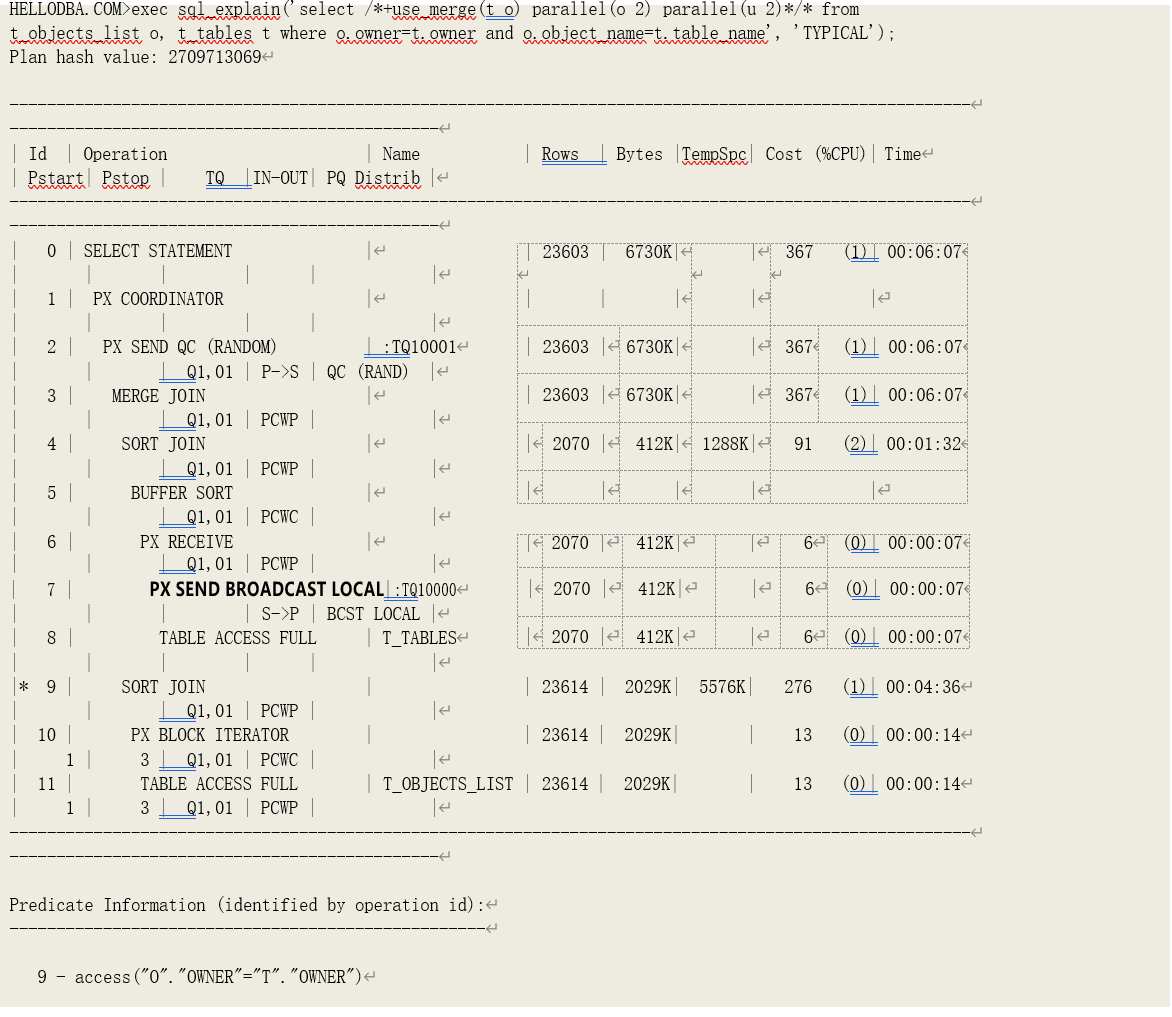Click the PX COORDINATOR operation row

point(158,299)
